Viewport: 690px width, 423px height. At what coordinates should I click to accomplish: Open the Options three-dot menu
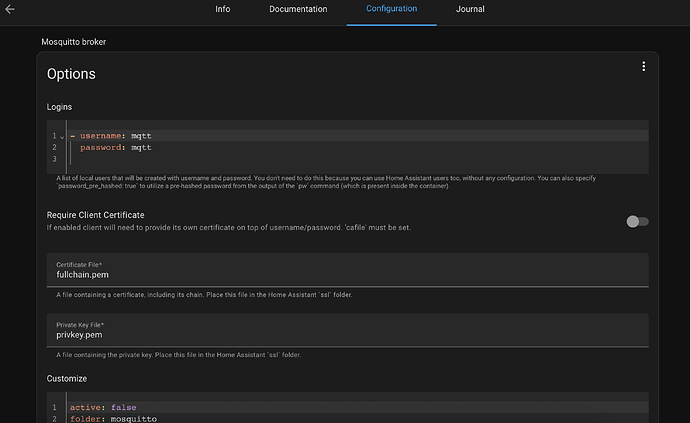click(643, 66)
